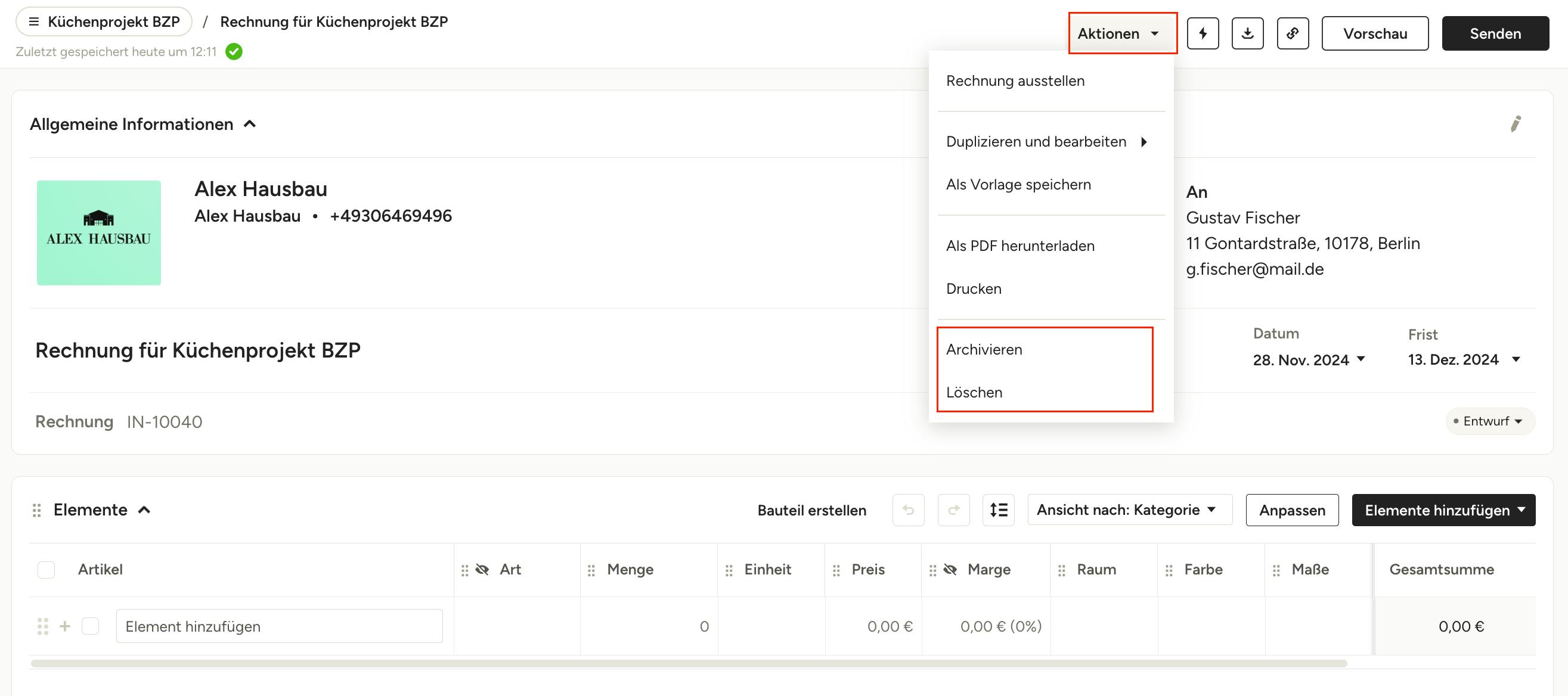
Task: Collapse the Elemente section
Action: (x=144, y=510)
